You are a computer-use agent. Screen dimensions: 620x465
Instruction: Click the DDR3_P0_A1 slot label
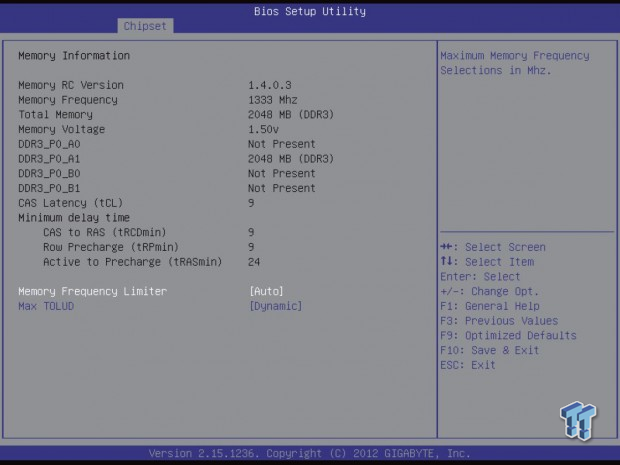(49, 159)
